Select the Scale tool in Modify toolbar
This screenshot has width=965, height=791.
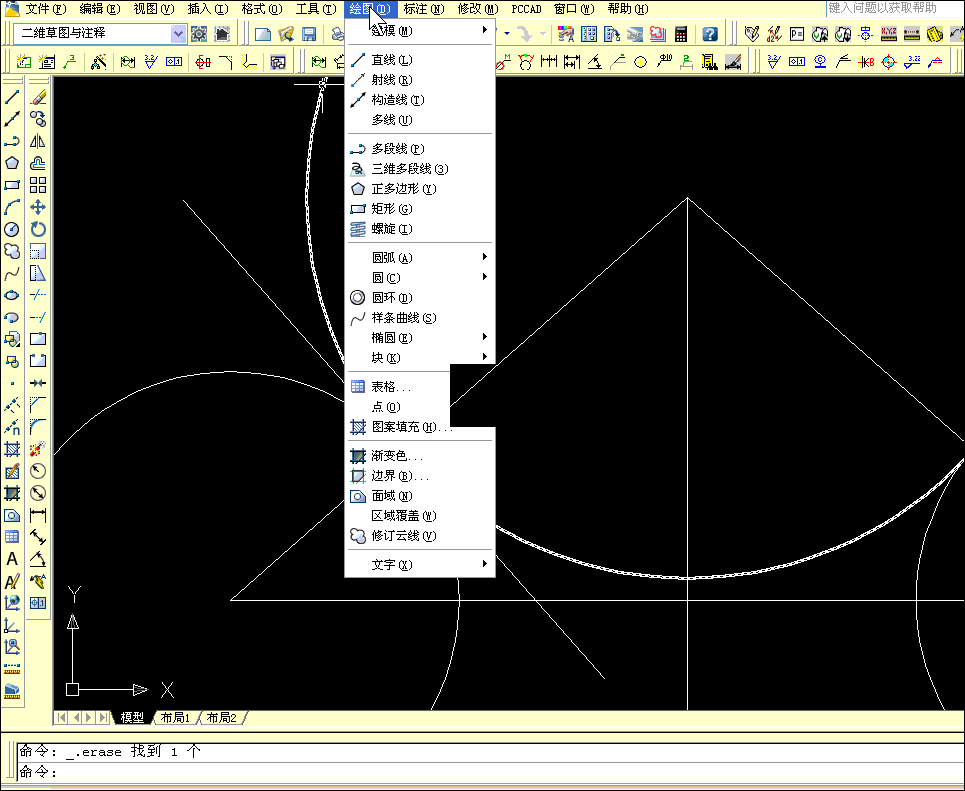38,251
